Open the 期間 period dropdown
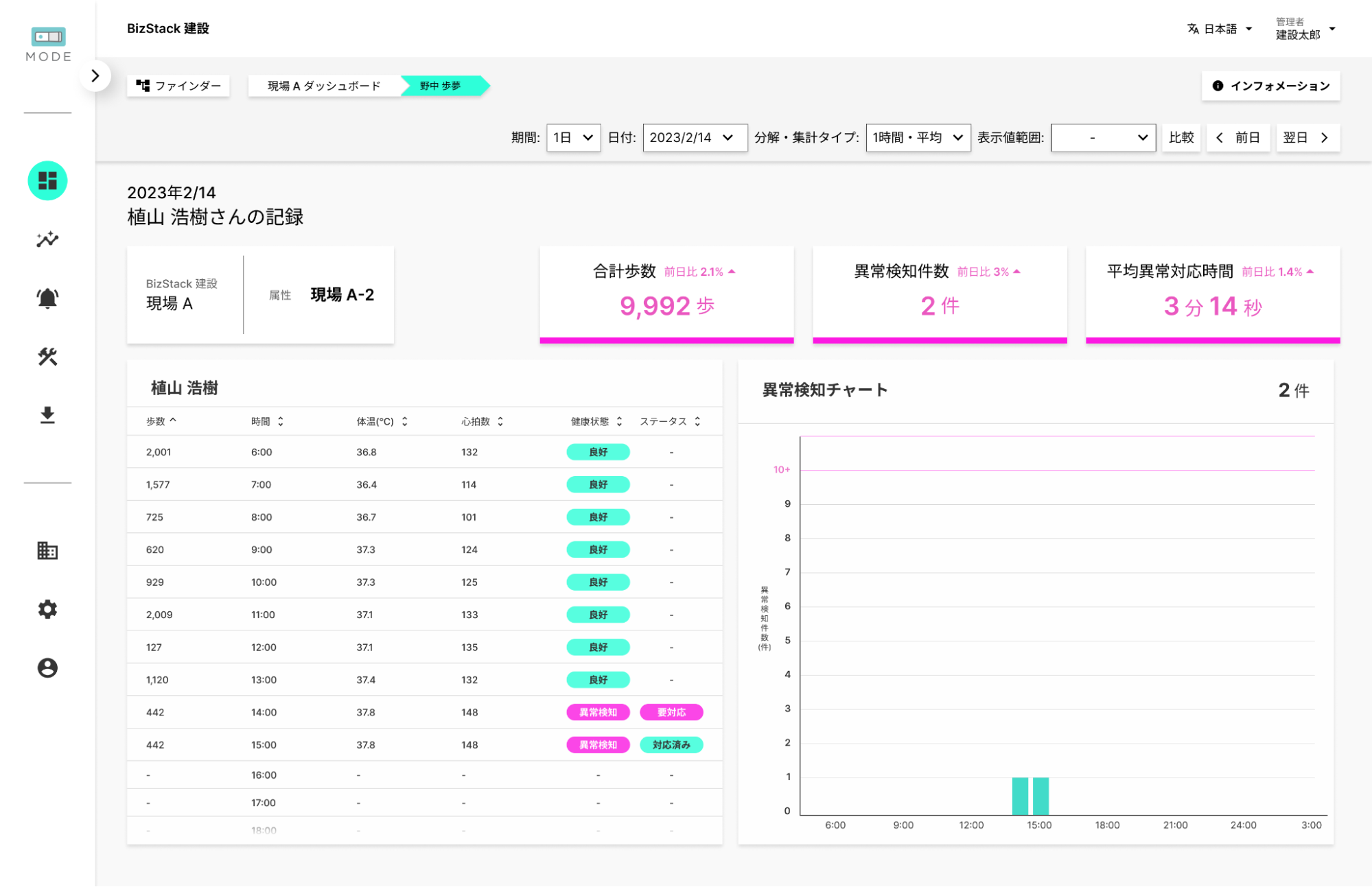 point(572,137)
